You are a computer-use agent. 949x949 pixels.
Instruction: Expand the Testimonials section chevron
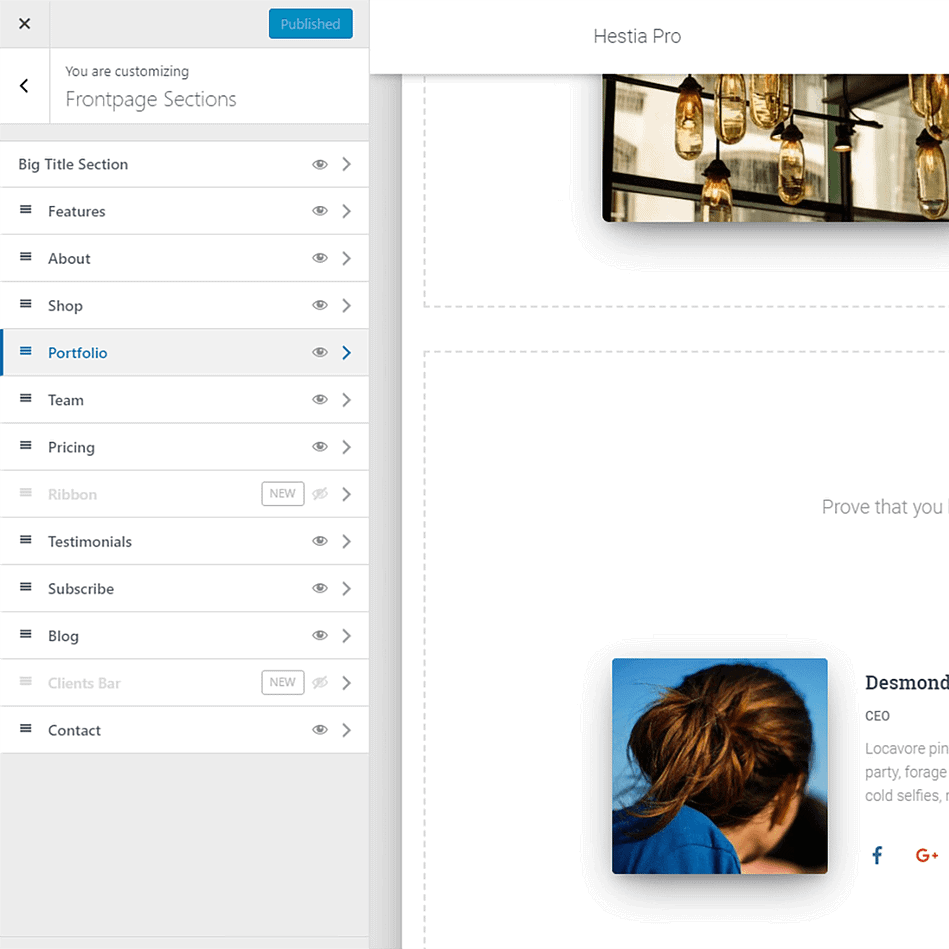346,542
